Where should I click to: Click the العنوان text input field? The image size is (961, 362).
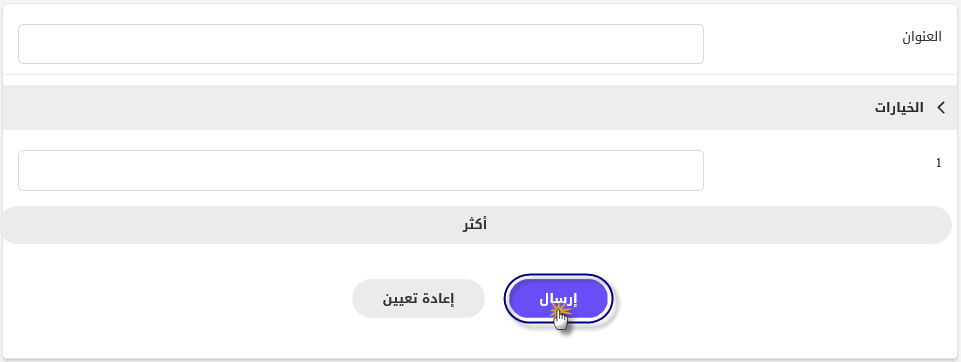point(361,44)
